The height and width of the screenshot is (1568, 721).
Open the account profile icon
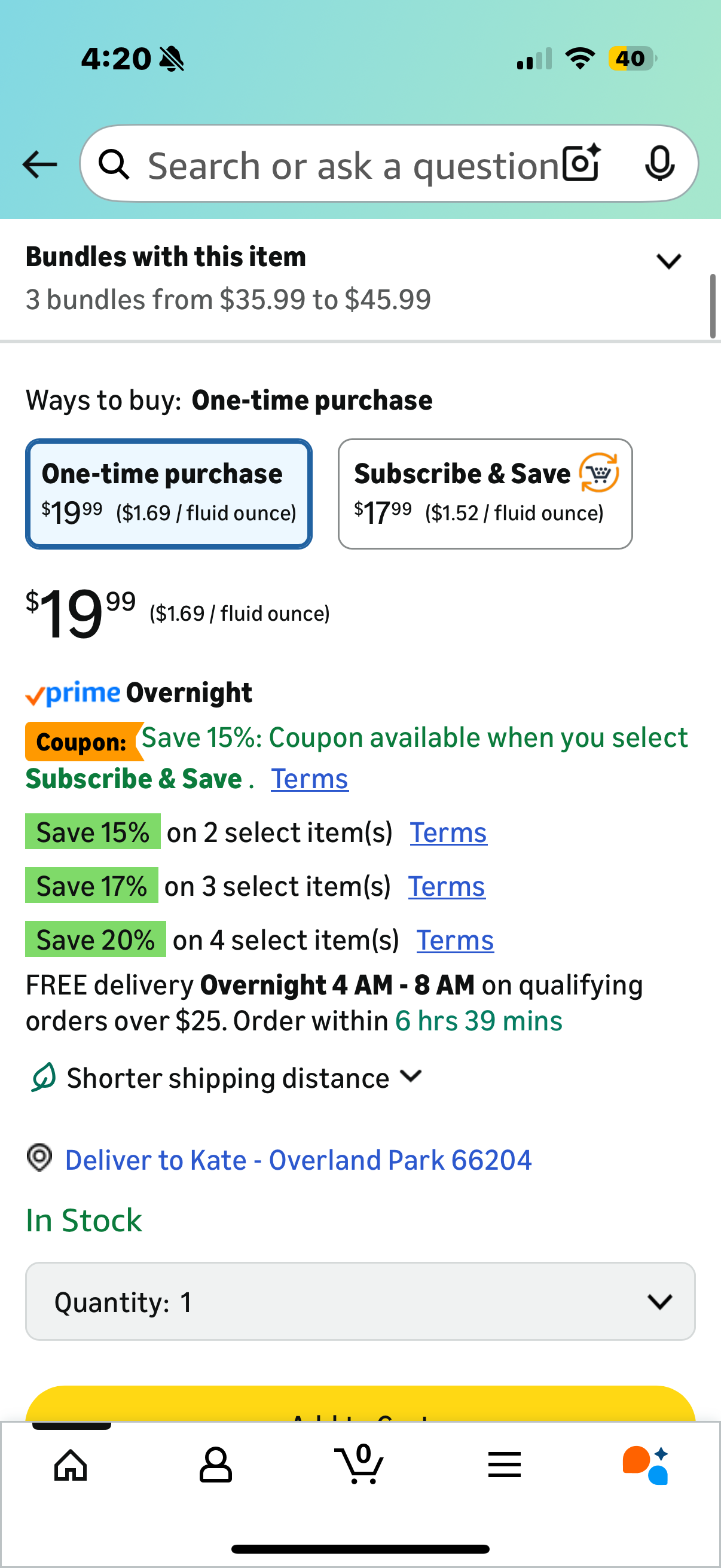coord(215,1465)
